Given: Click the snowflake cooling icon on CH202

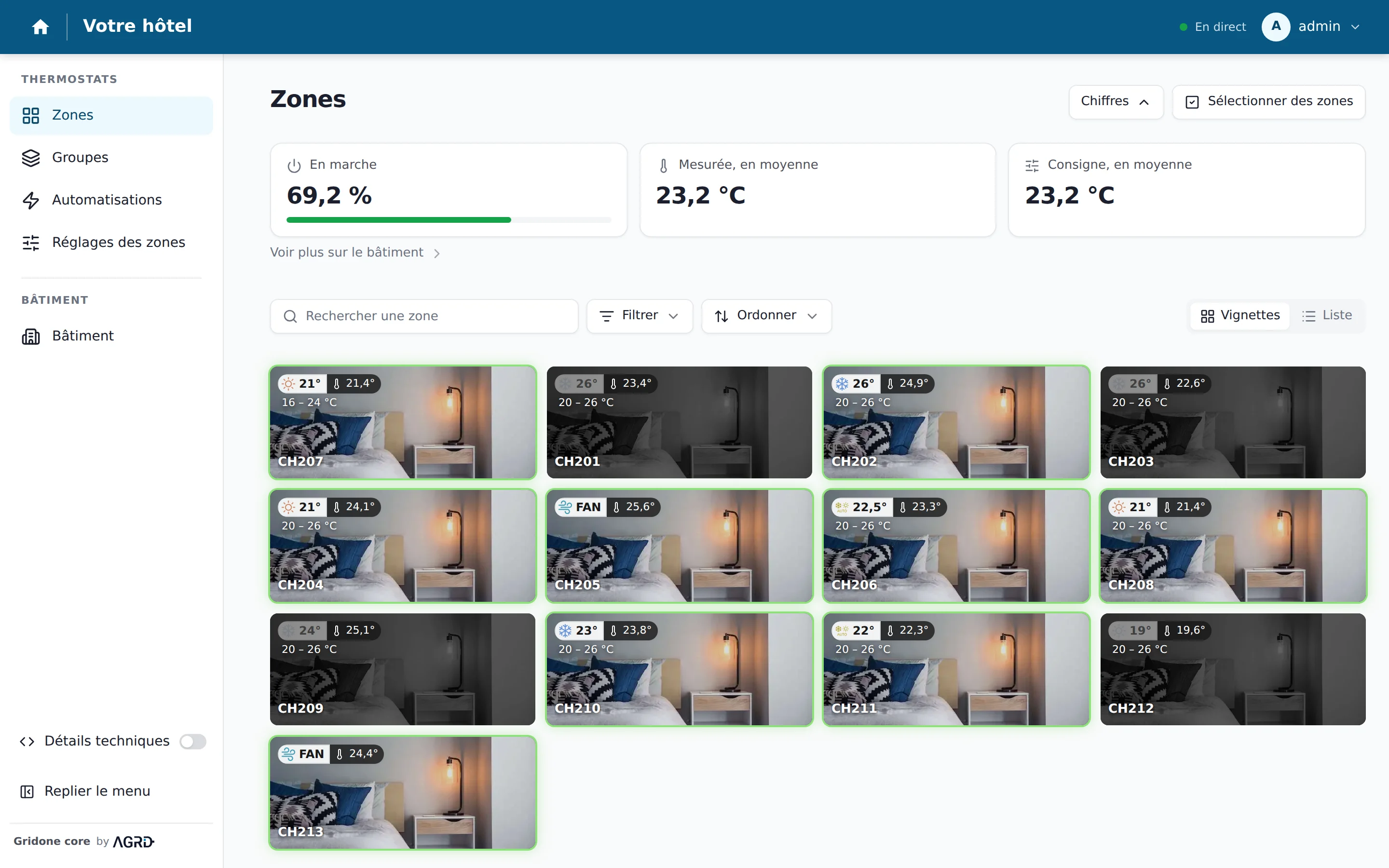Looking at the screenshot, I should click(842, 383).
